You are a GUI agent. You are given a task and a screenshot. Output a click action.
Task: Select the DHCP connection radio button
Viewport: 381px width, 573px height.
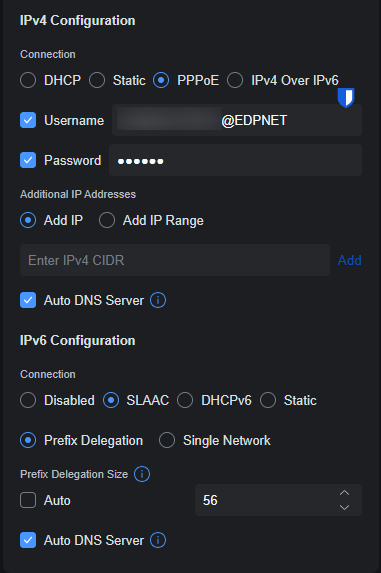coord(28,80)
